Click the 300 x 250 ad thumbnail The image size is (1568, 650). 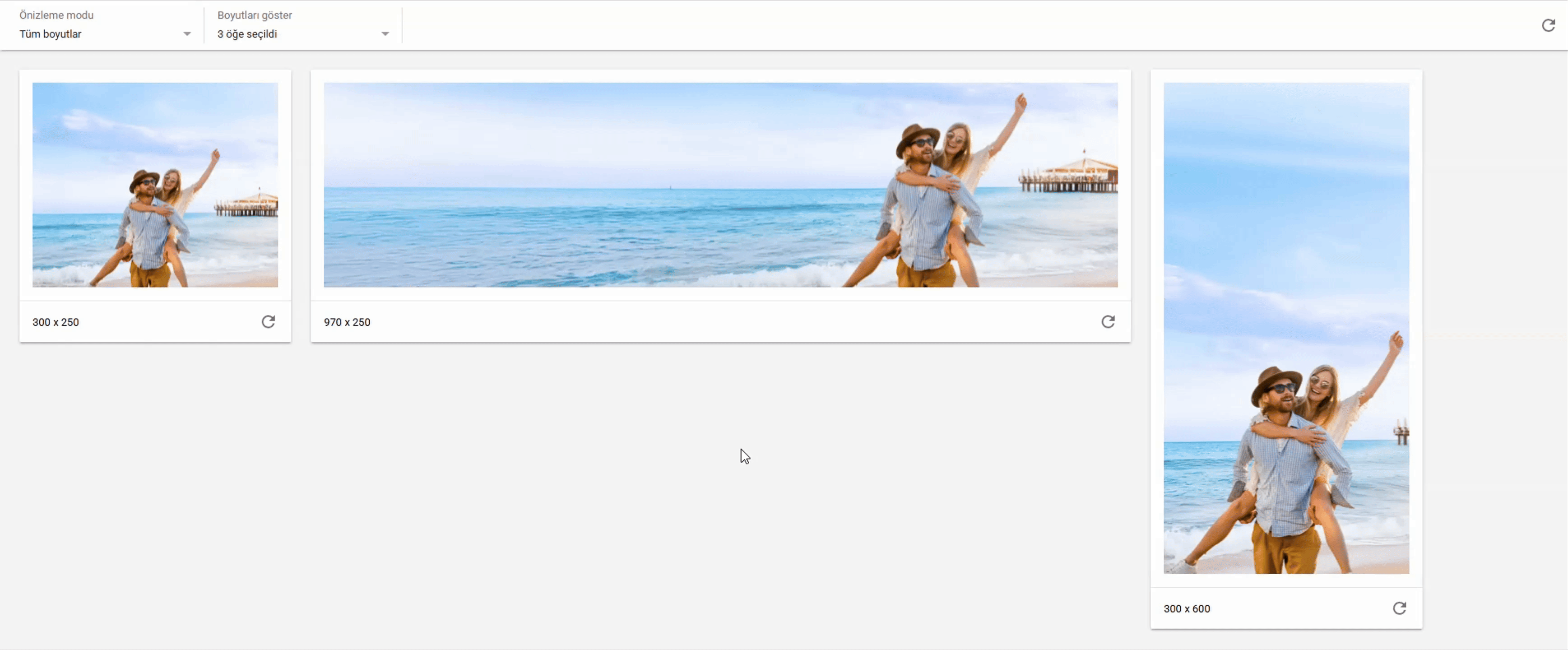tap(155, 185)
